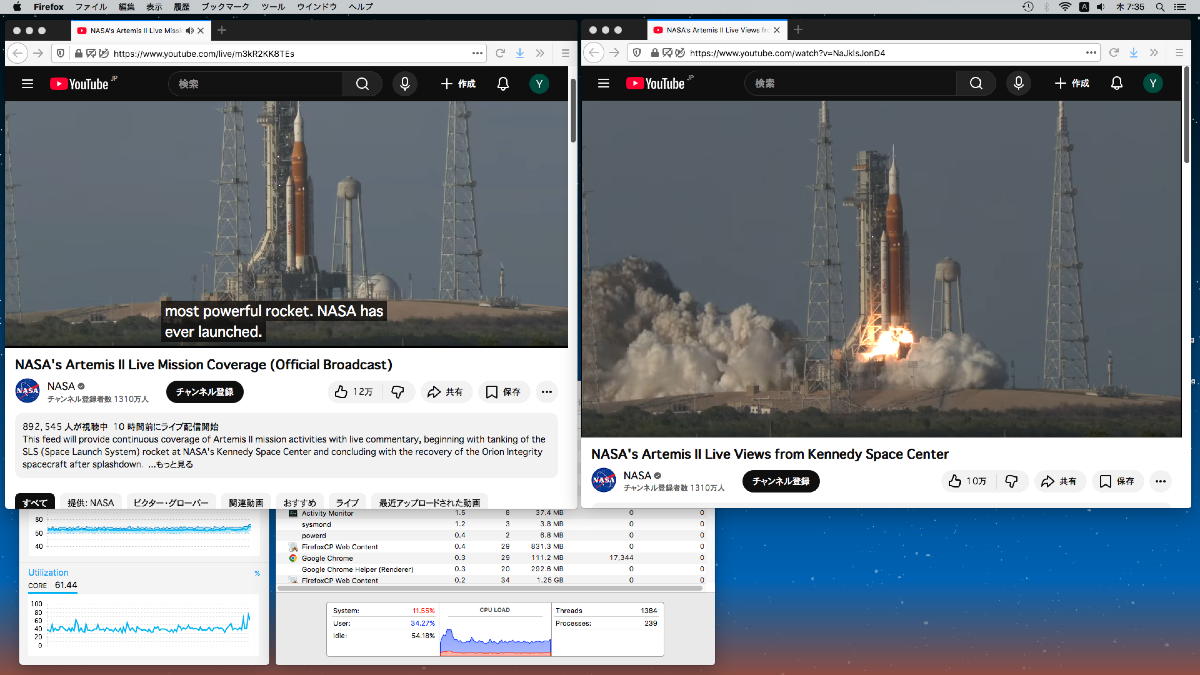Viewport: 1200px width, 675px height.
Task: Open the ファイル menu
Action: (91, 7)
